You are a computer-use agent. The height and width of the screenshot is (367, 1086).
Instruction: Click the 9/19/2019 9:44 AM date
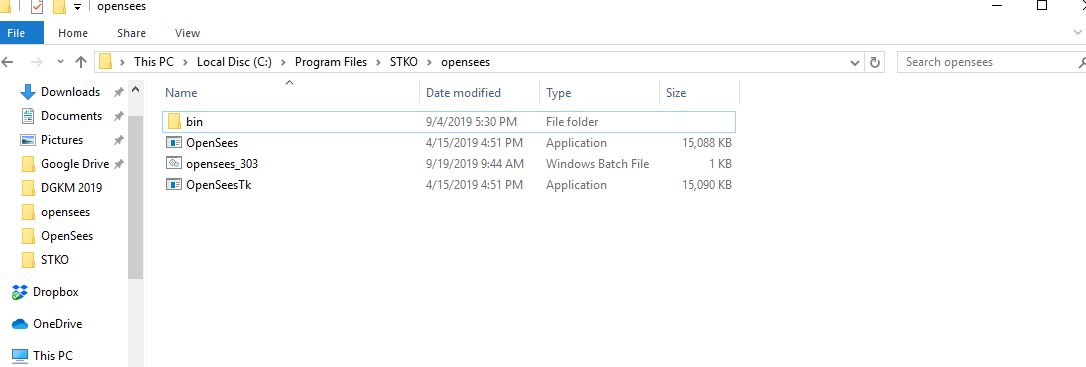tap(474, 163)
